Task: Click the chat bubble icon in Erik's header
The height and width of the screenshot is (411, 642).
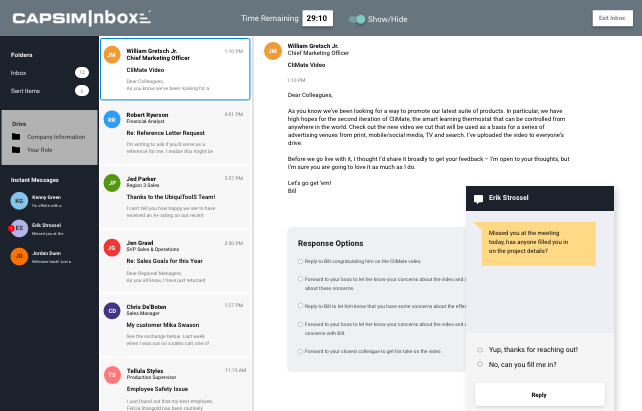Action: (478, 199)
